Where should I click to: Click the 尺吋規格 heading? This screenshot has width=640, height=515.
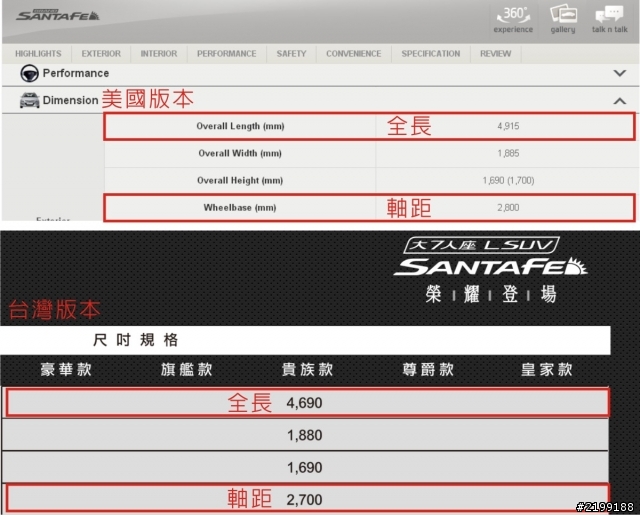coord(136,340)
